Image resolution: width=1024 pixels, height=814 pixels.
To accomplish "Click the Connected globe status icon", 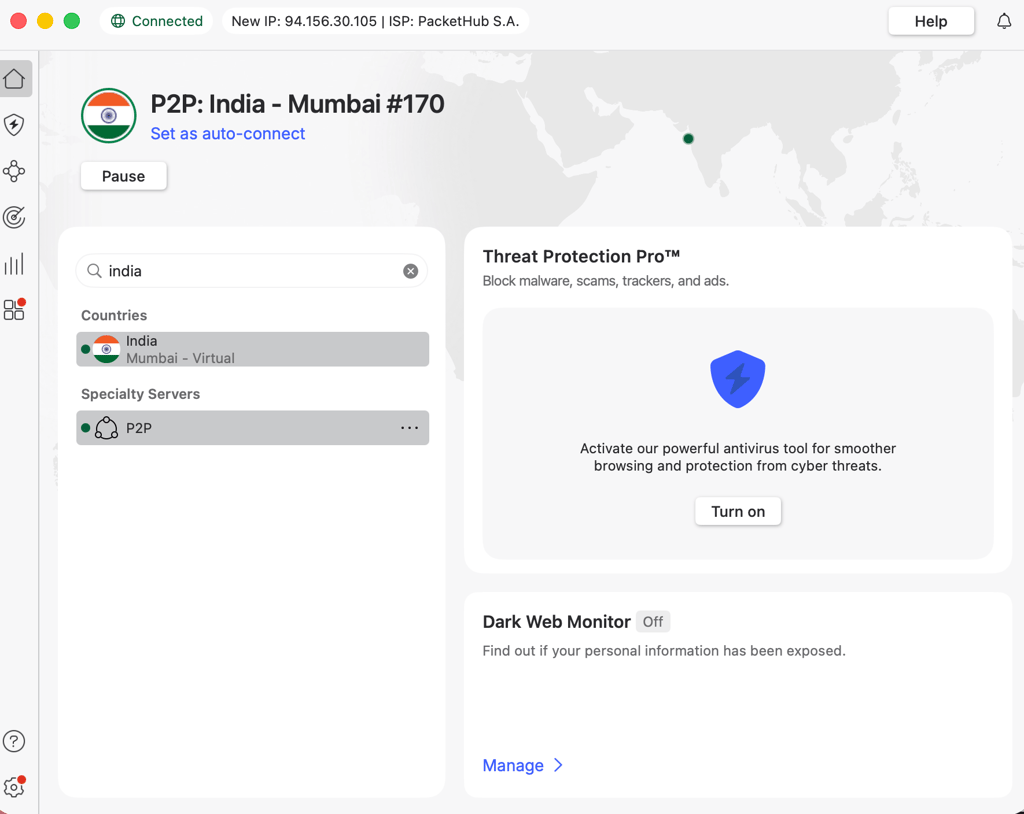I will tap(118, 22).
